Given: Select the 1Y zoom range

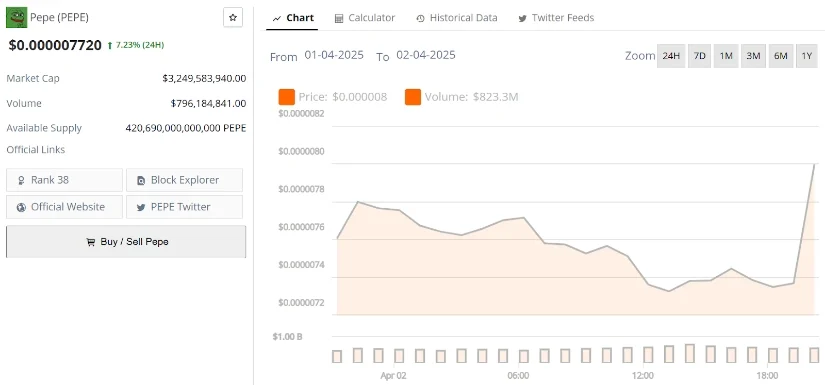Looking at the screenshot, I should coord(807,56).
